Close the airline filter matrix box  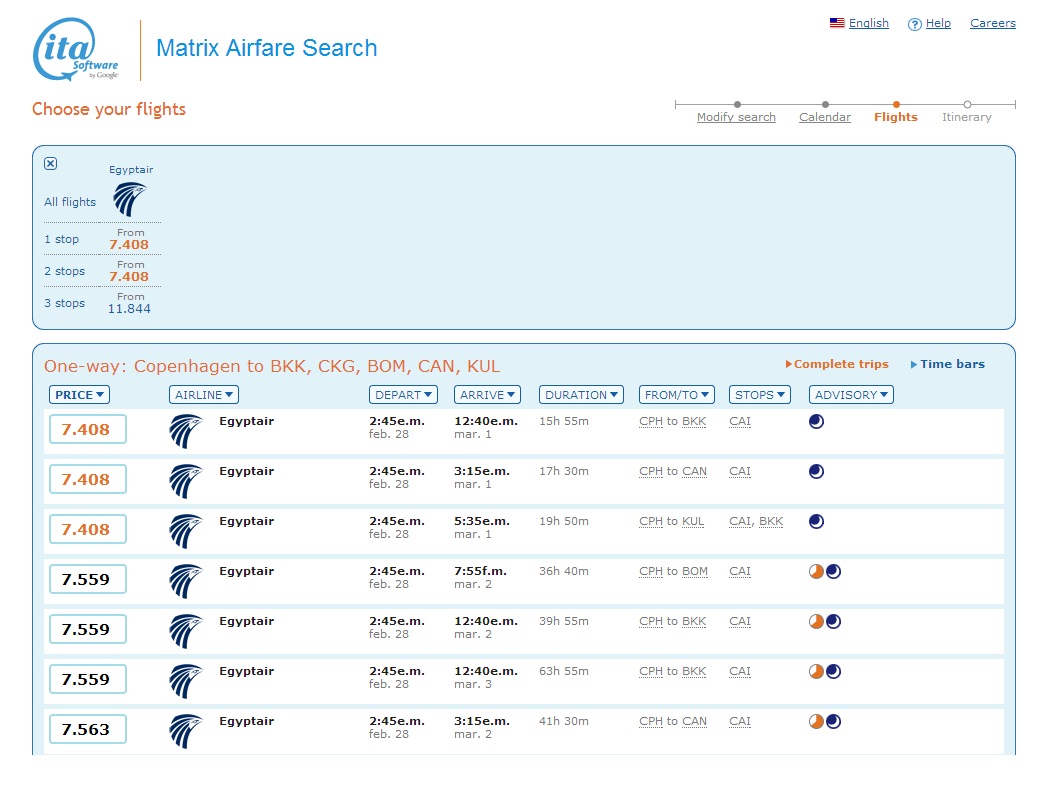point(51,164)
